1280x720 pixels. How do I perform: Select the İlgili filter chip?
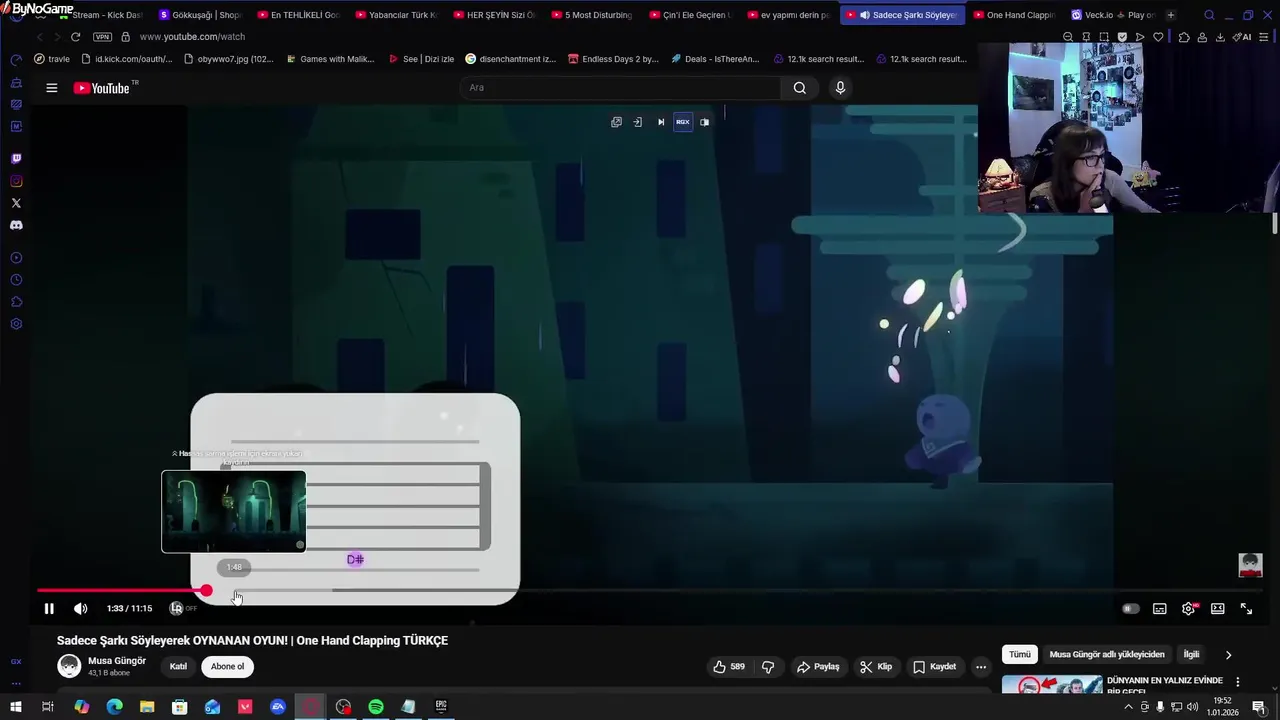[1191, 654]
